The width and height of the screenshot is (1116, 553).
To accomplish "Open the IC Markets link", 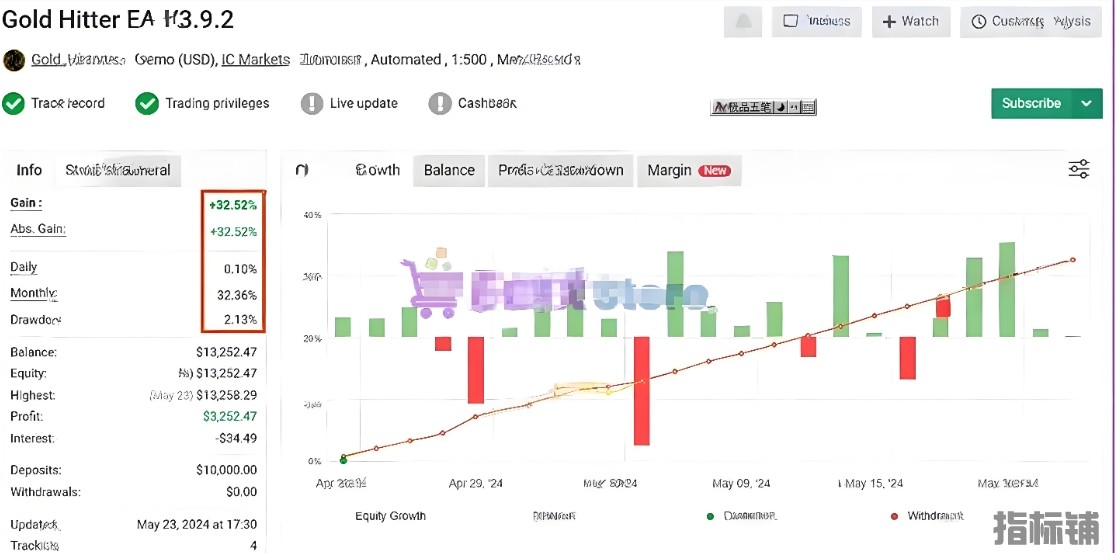I will [x=256, y=60].
